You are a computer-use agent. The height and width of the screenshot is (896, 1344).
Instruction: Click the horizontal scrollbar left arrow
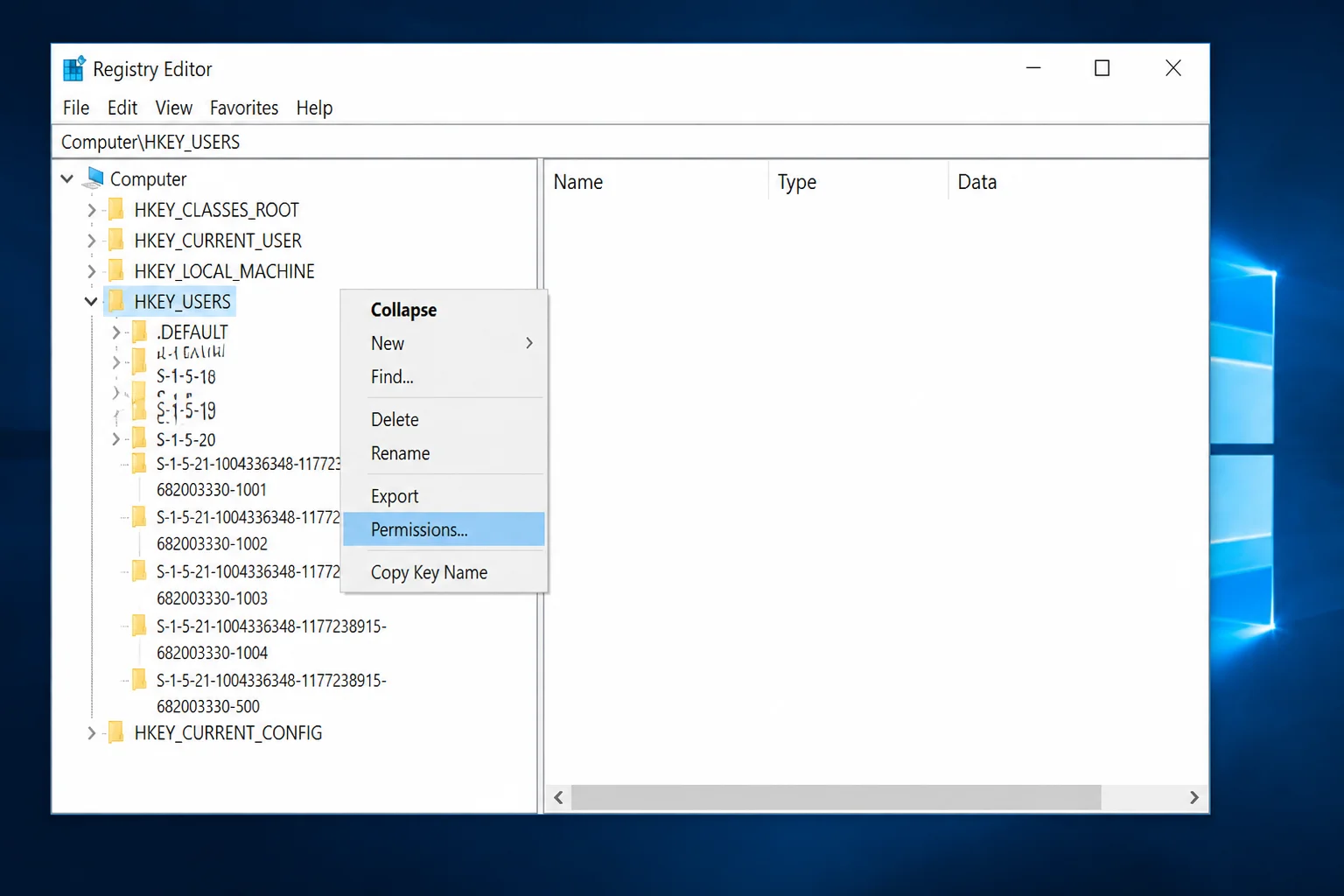coord(558,797)
